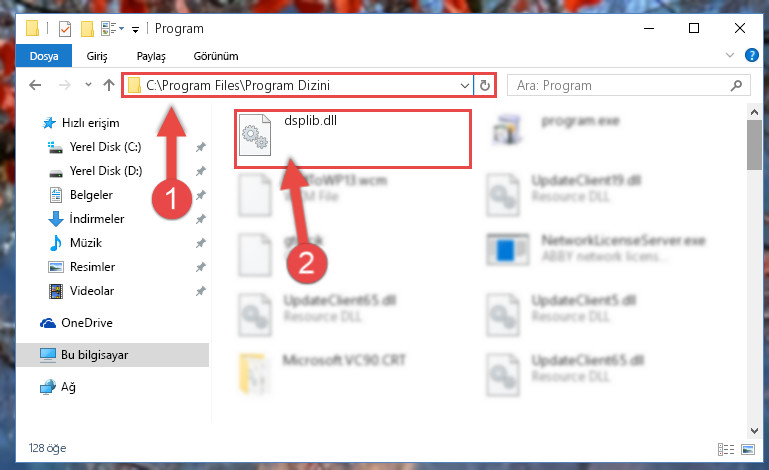Click the search magnifier icon

(x=736, y=86)
